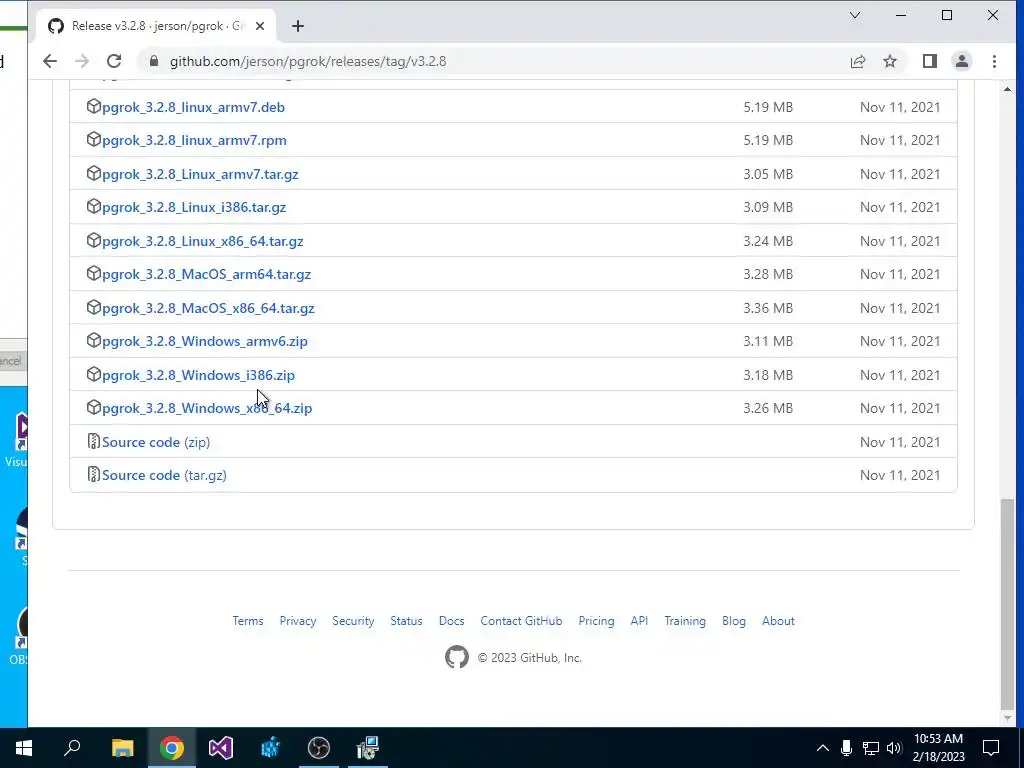The image size is (1024, 768).
Task: Click the browser forward arrow
Action: click(x=82, y=61)
